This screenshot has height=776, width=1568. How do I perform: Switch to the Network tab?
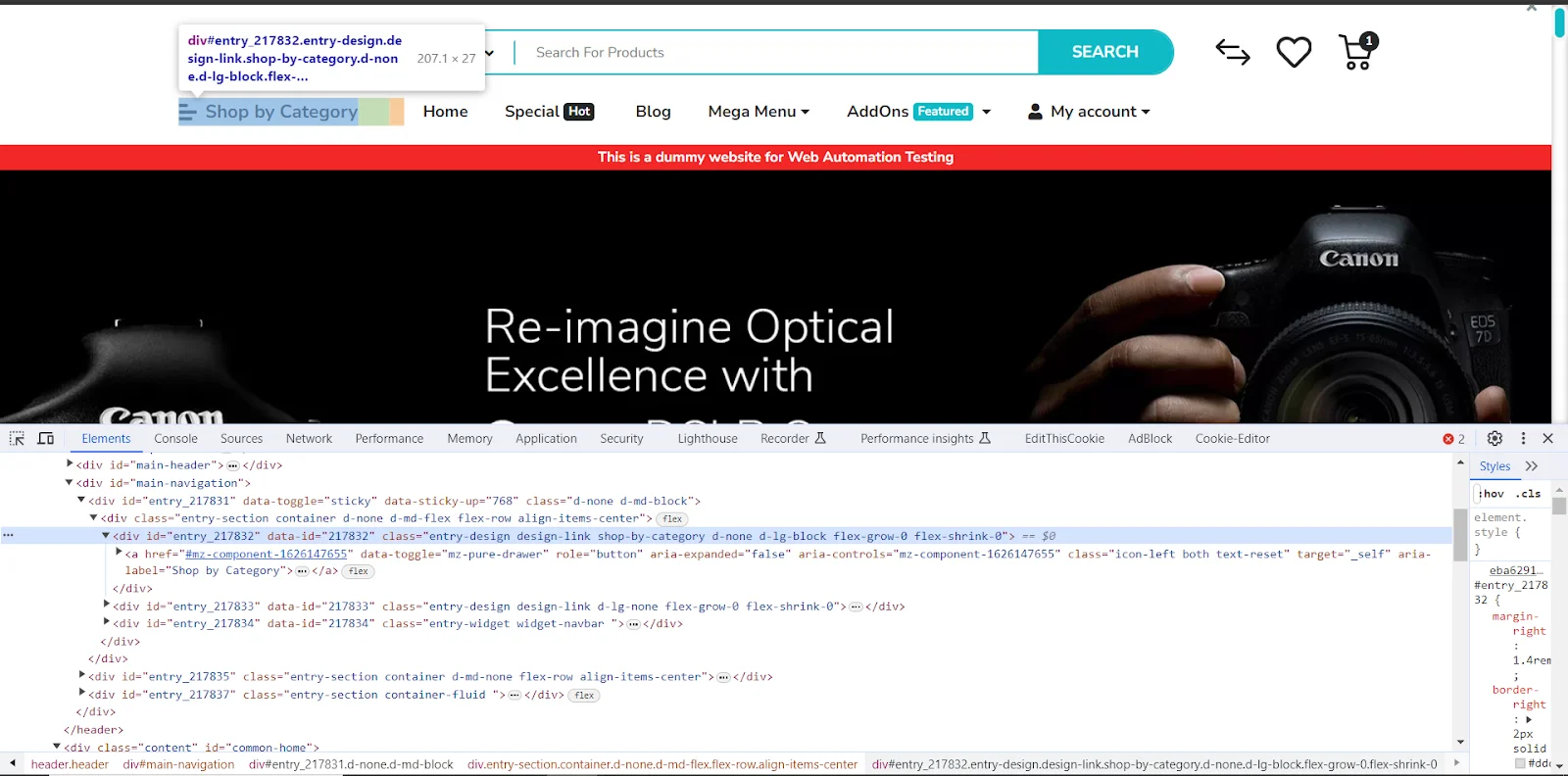(x=309, y=439)
